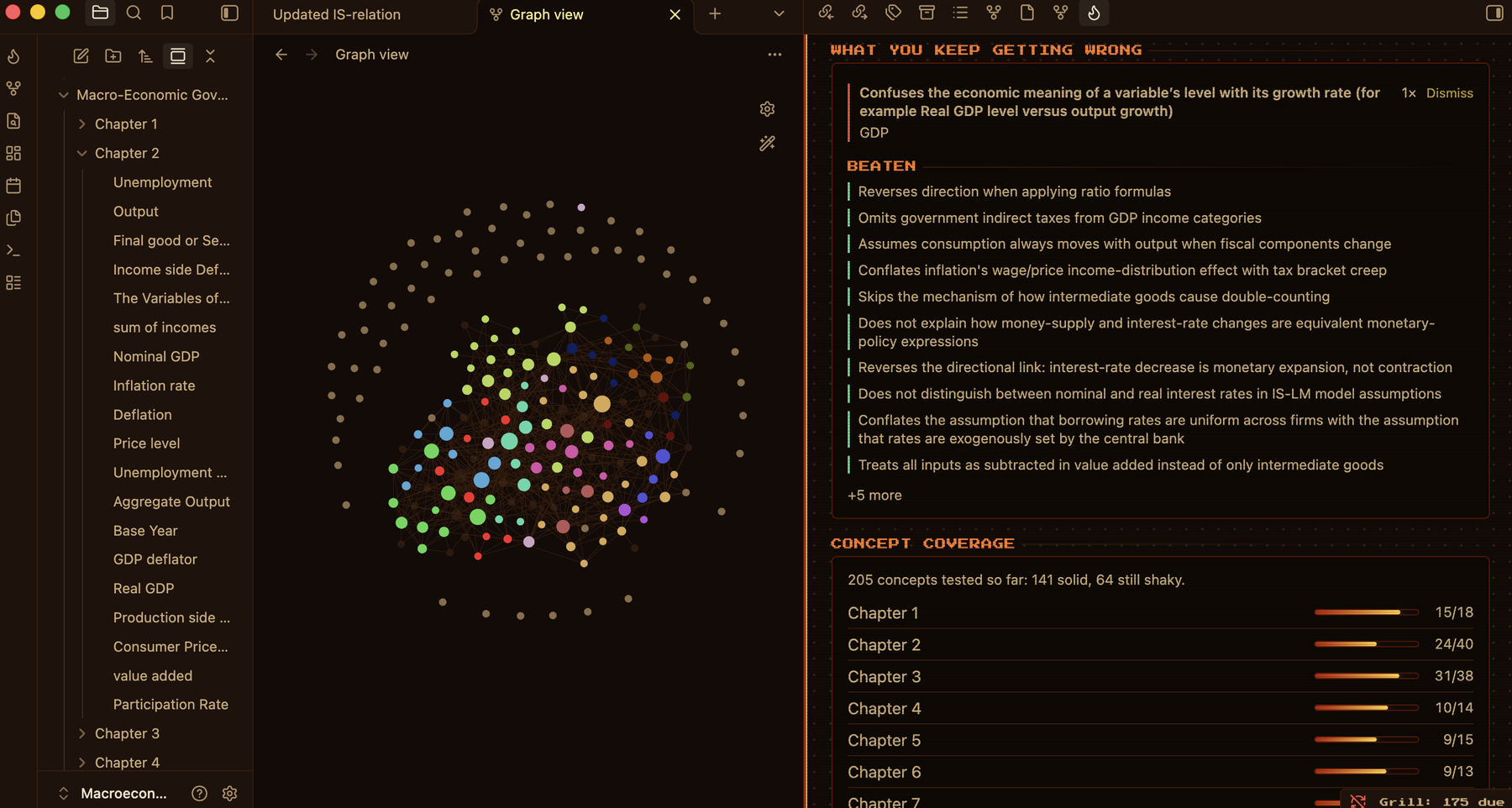Dismiss the GDP mistake card

[1449, 93]
